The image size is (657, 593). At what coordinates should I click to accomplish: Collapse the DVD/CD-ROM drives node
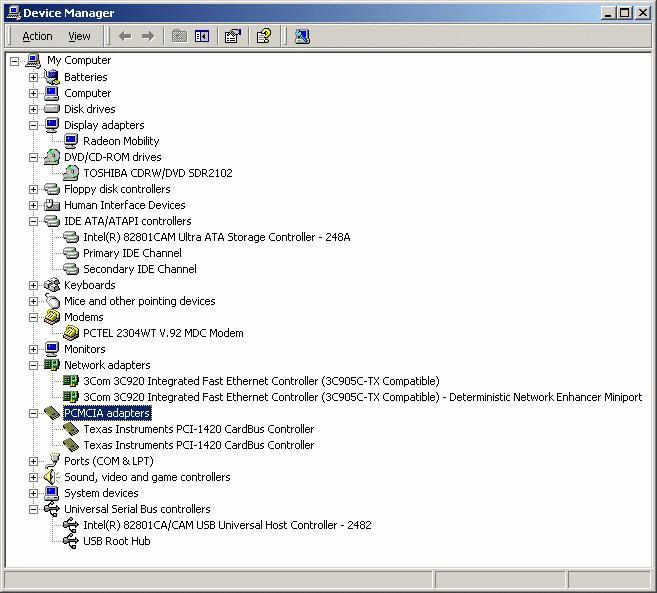pos(34,157)
